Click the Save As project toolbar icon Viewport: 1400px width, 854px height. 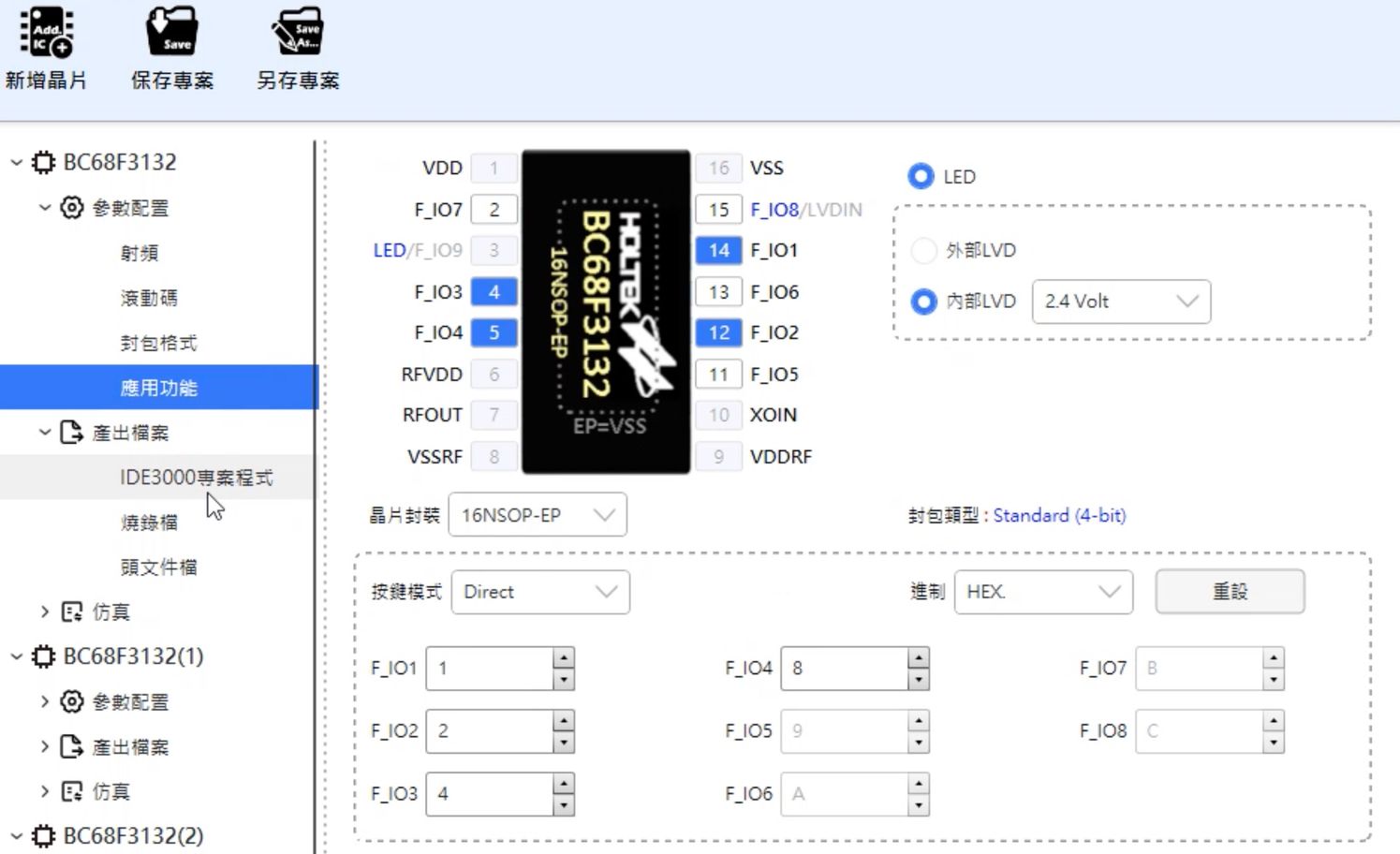tap(298, 32)
